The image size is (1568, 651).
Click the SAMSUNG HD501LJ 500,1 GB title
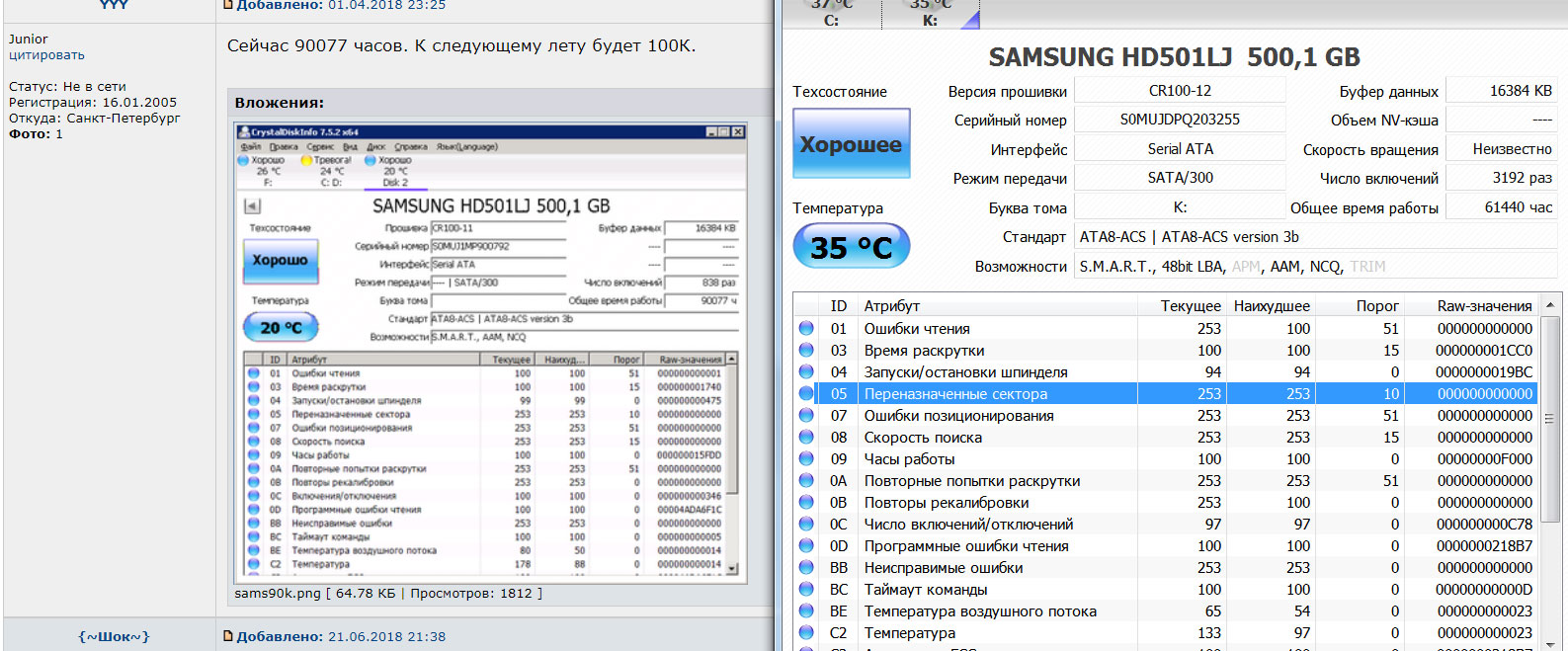(1174, 57)
